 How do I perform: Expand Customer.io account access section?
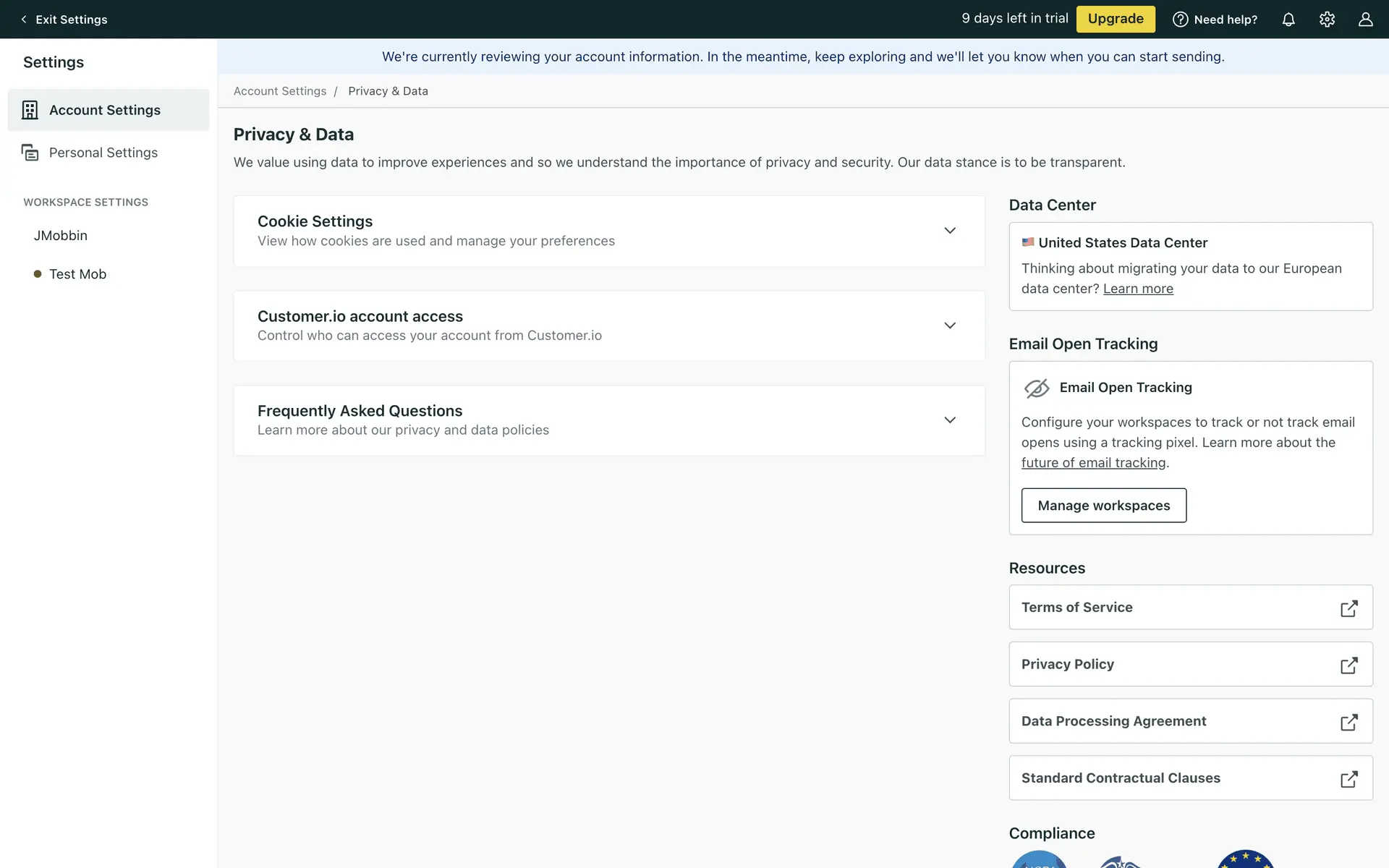pos(949,325)
